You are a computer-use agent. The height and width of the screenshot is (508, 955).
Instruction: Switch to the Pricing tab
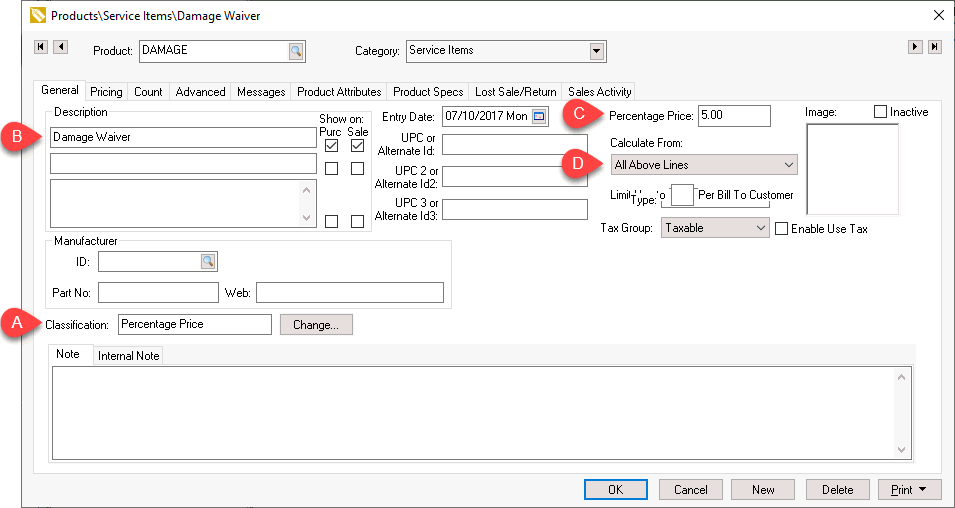[107, 92]
